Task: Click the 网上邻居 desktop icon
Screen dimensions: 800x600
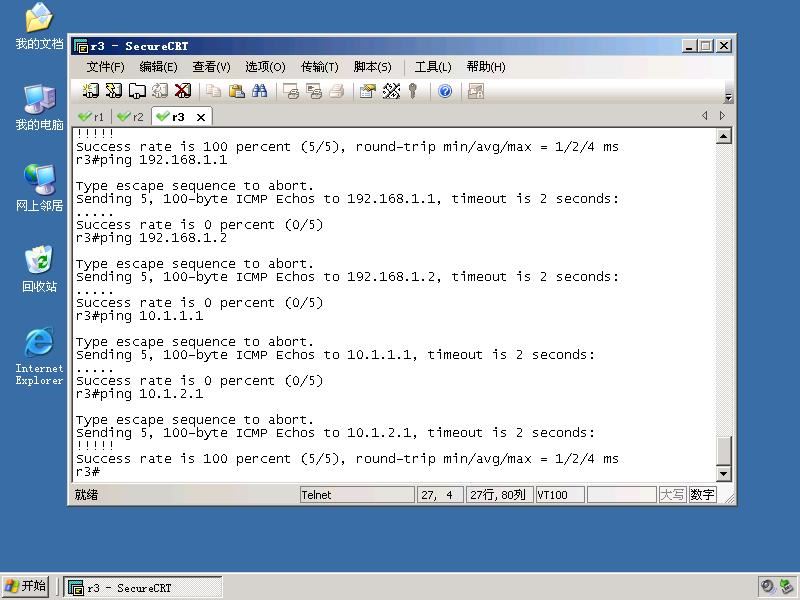Action: click(x=39, y=188)
